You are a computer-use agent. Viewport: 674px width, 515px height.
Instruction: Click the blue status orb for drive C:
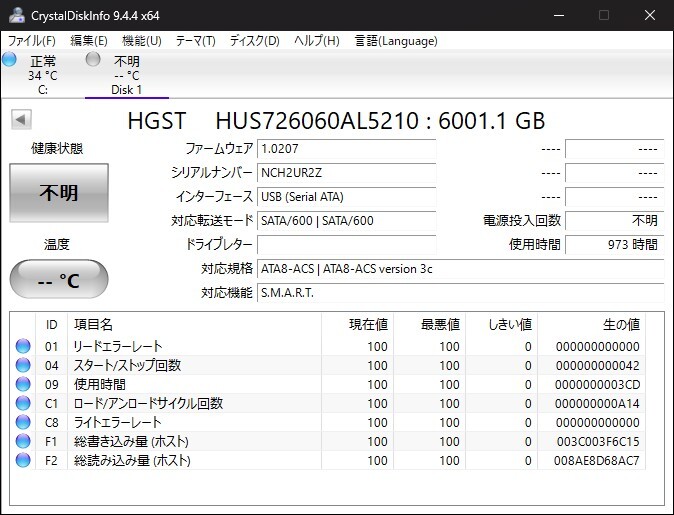pos(10,60)
